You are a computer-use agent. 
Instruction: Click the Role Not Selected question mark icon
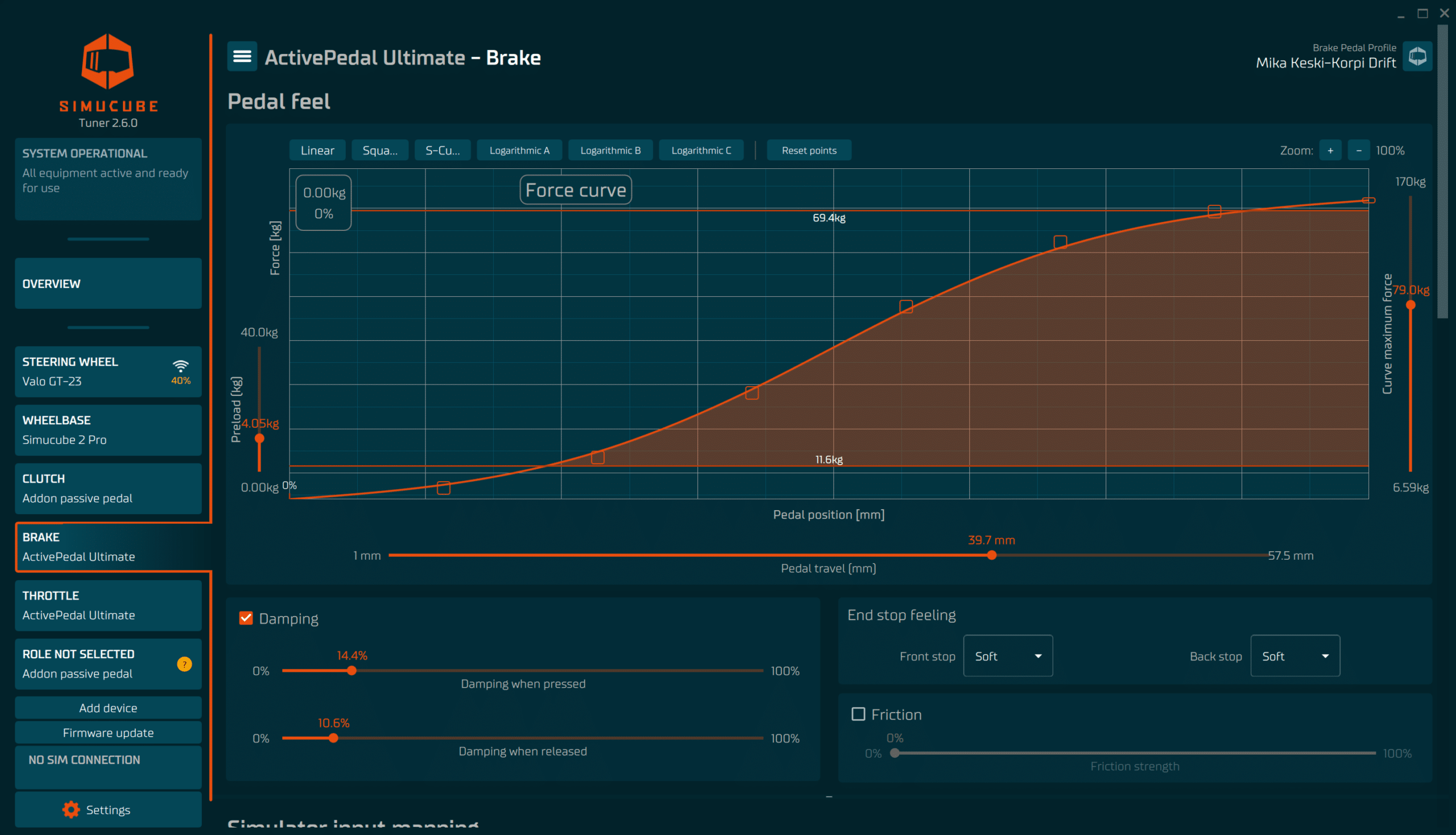pyautogui.click(x=184, y=664)
